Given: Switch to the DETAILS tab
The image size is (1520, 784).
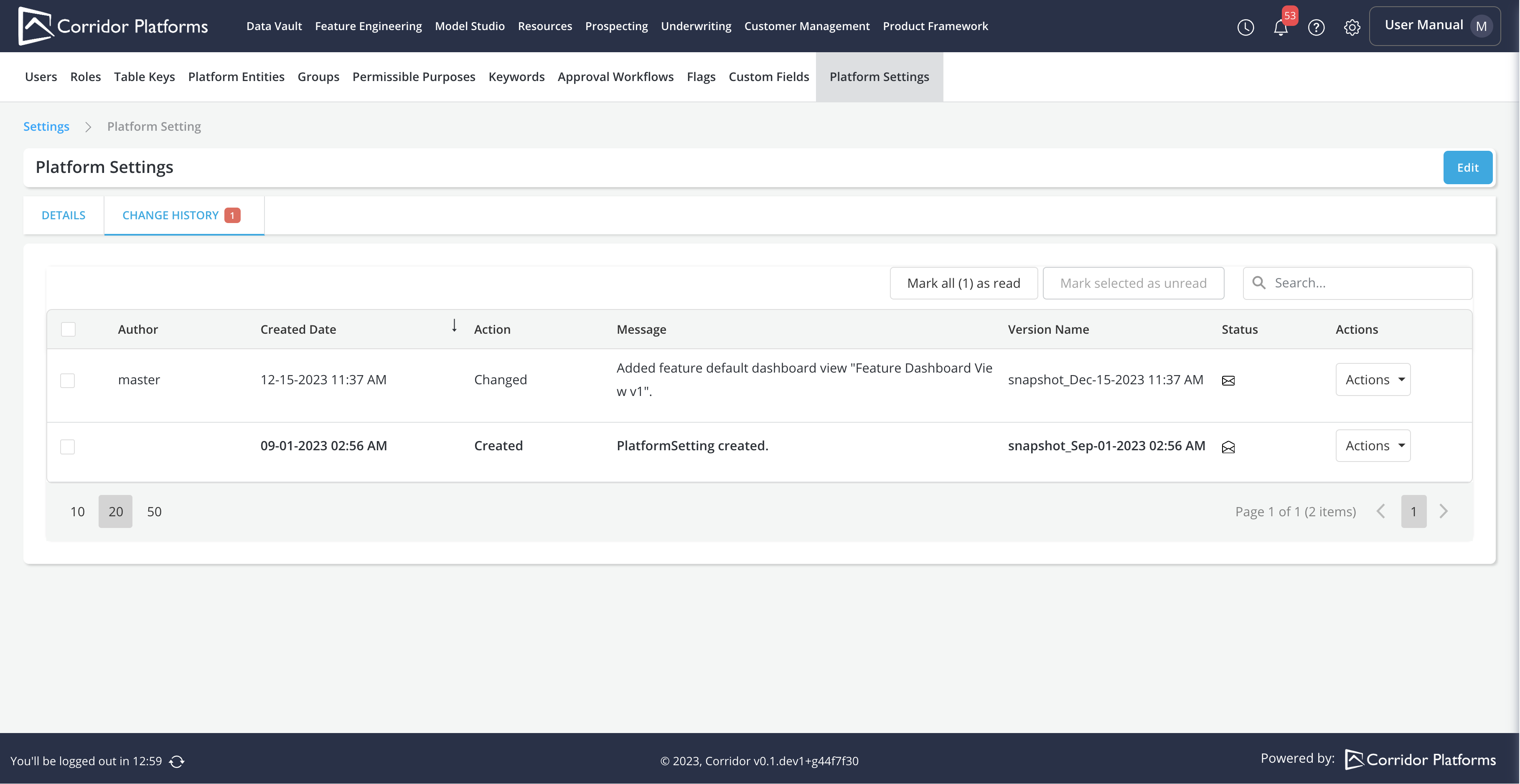Looking at the screenshot, I should click(x=63, y=216).
